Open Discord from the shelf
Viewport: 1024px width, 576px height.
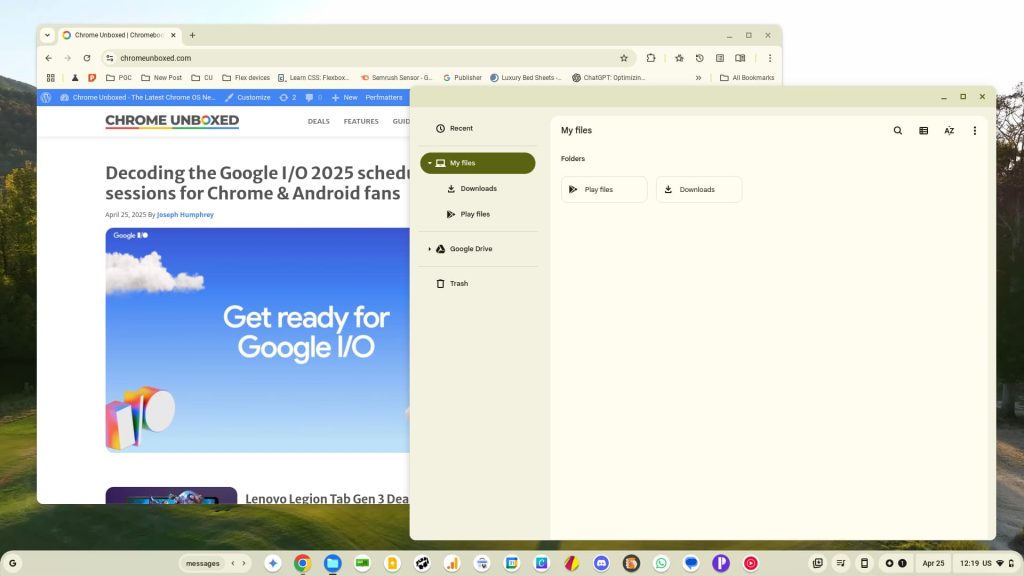[601, 563]
